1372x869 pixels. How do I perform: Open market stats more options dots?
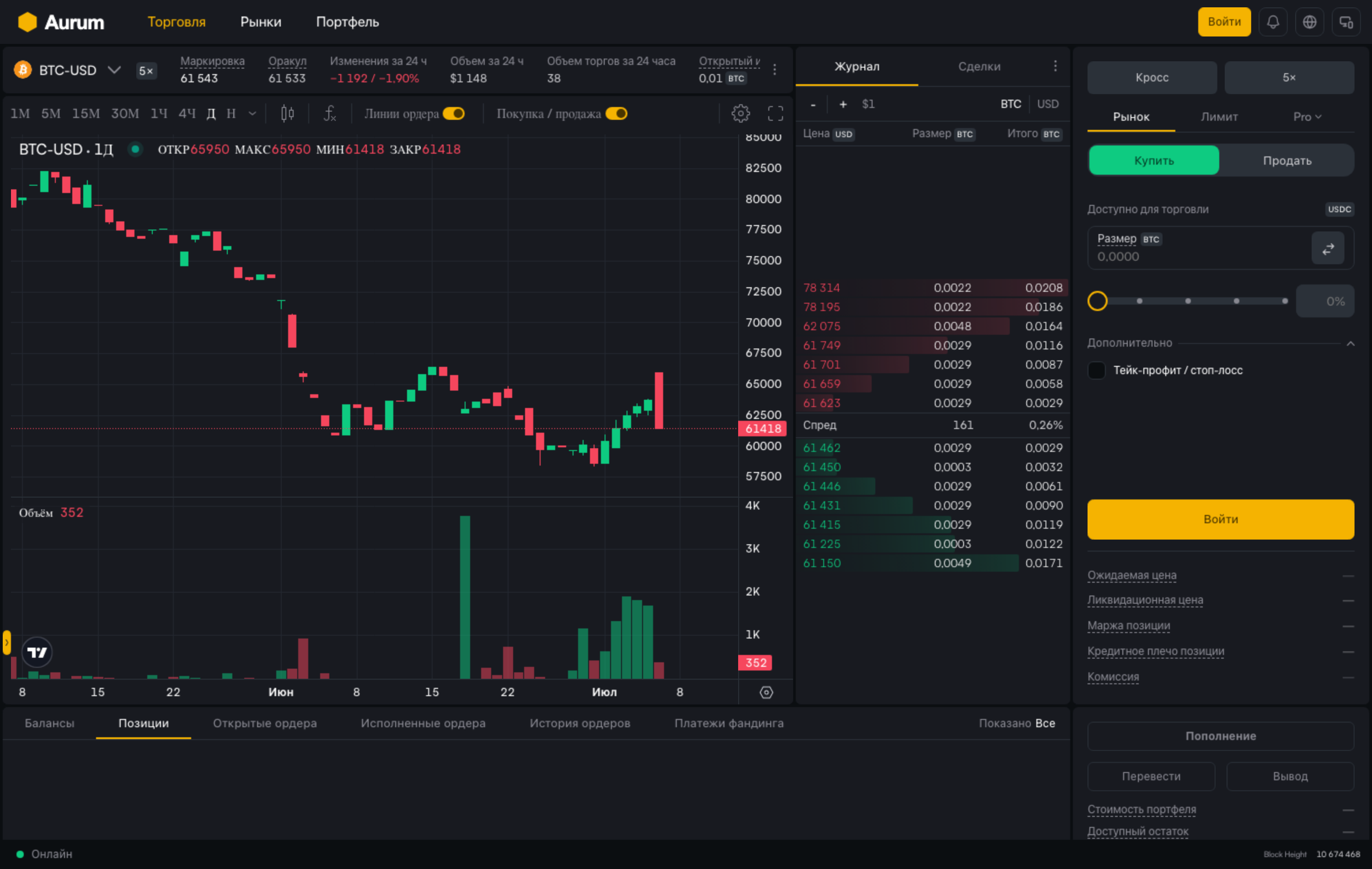point(774,70)
